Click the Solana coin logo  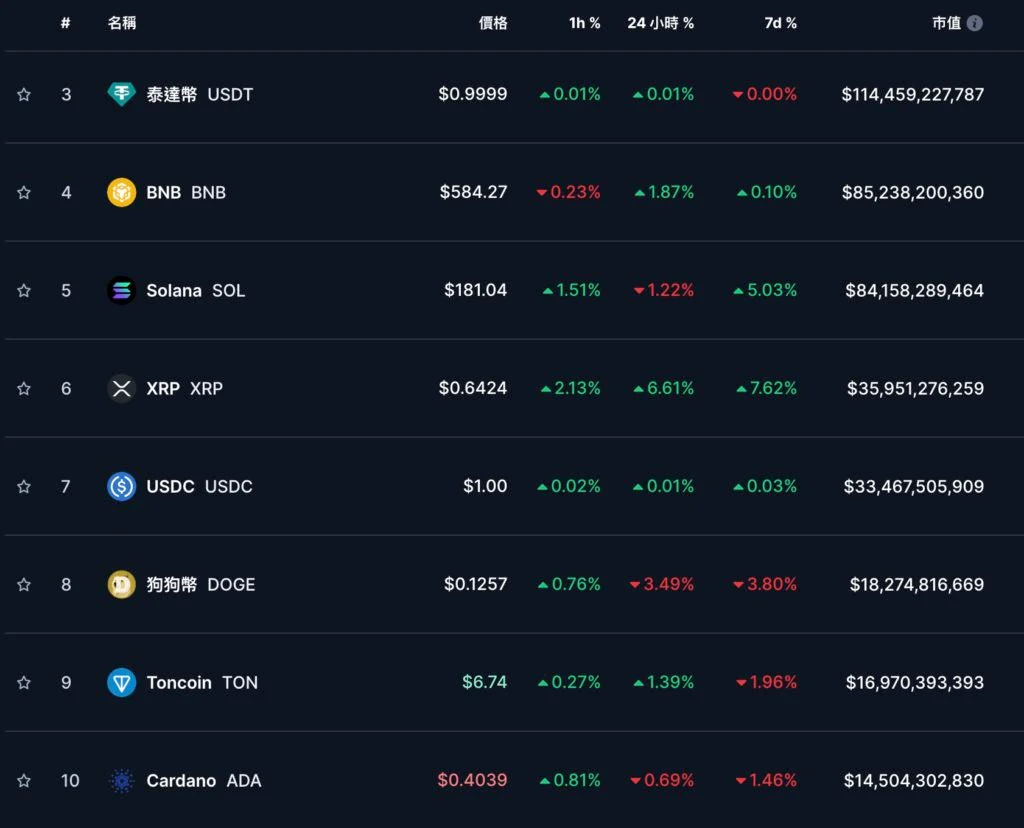121,290
